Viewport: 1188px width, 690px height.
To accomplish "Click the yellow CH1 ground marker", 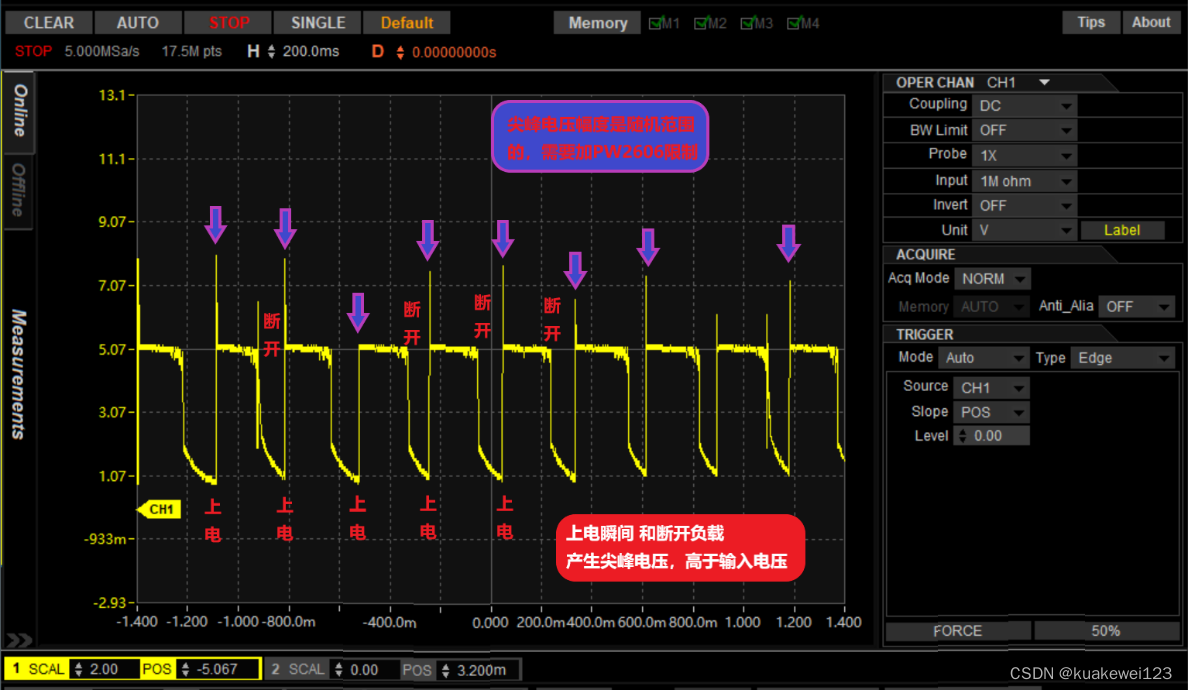I will [x=159, y=509].
